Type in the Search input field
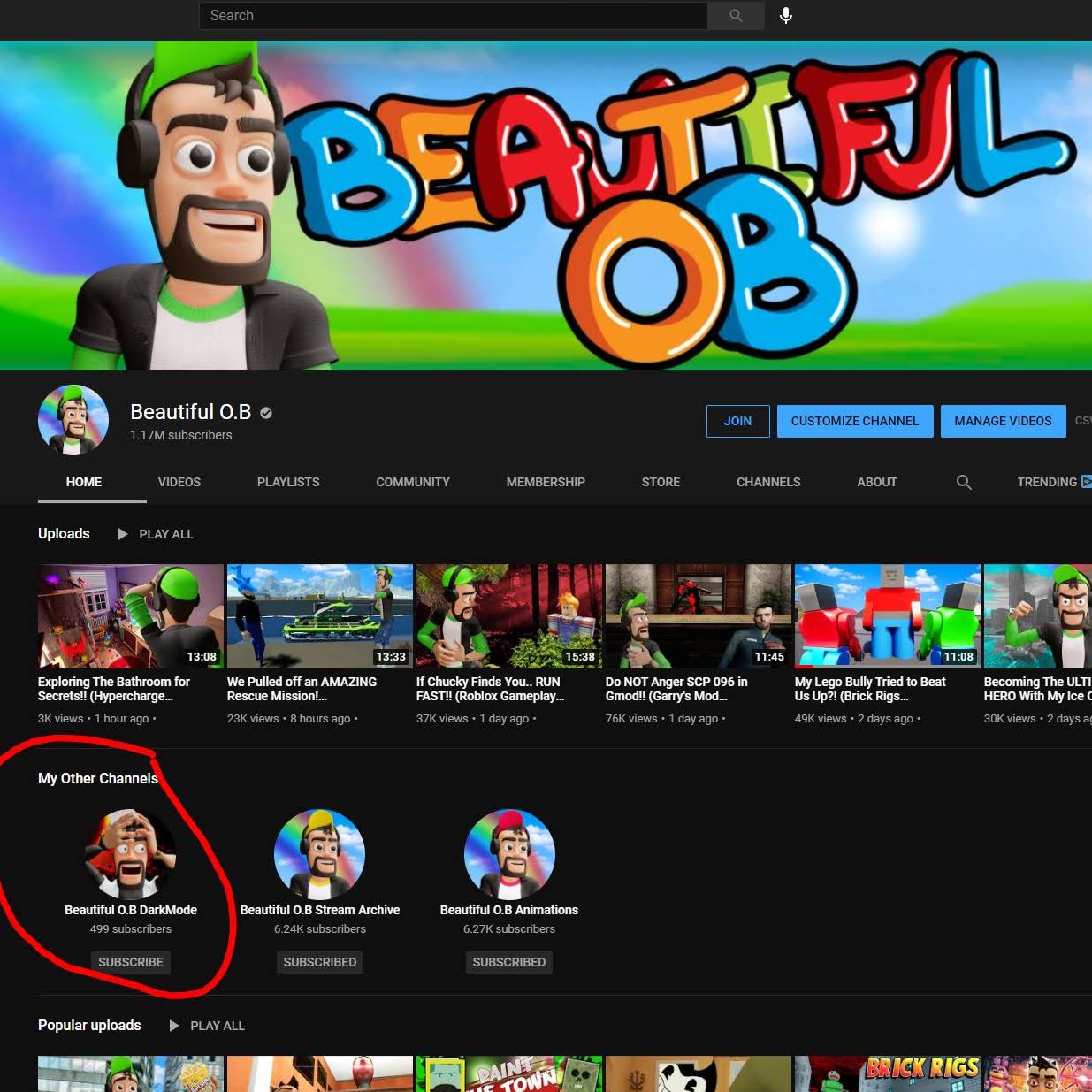This screenshot has width=1092, height=1092. [x=453, y=16]
